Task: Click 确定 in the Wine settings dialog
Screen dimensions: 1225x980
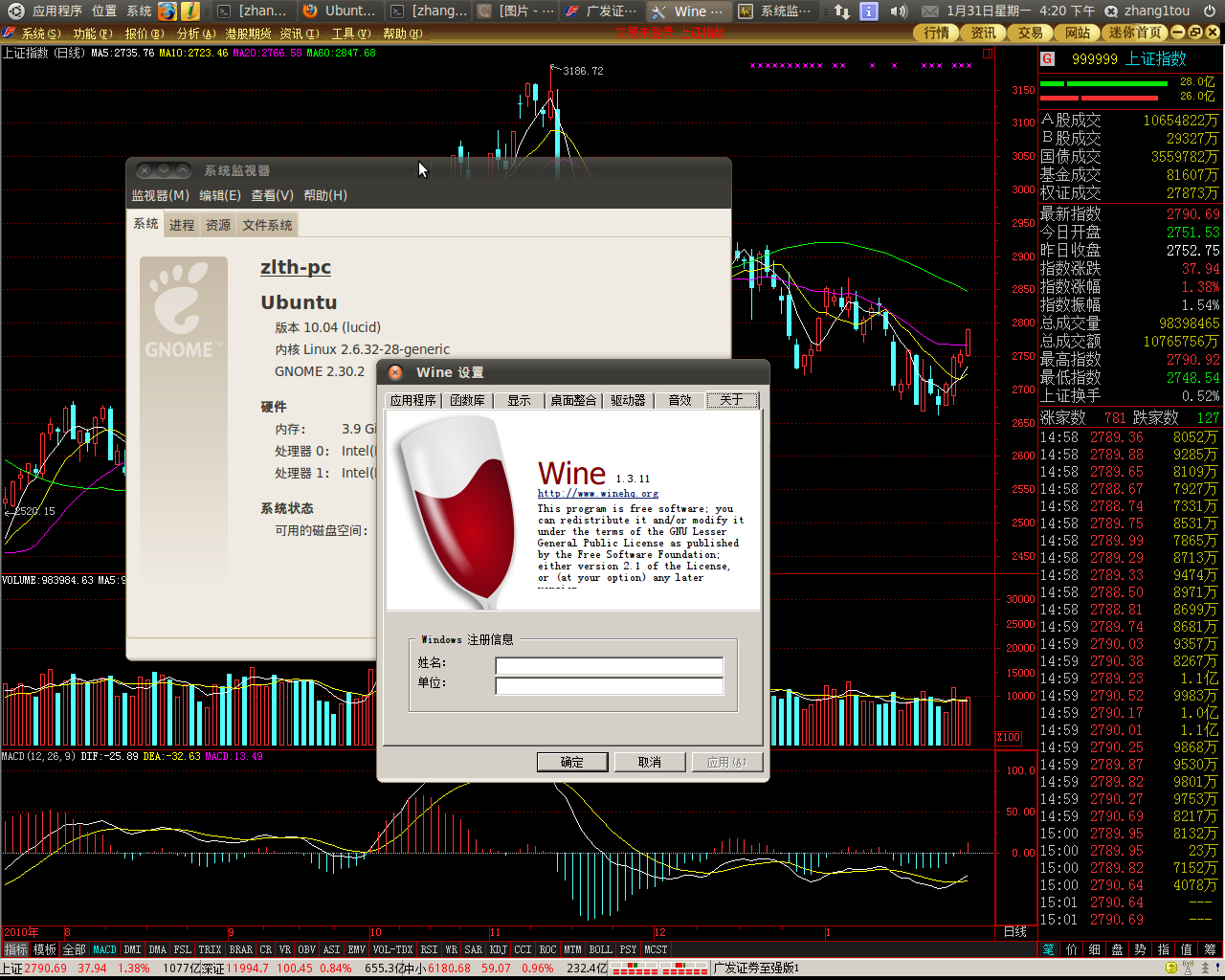Action: (572, 762)
